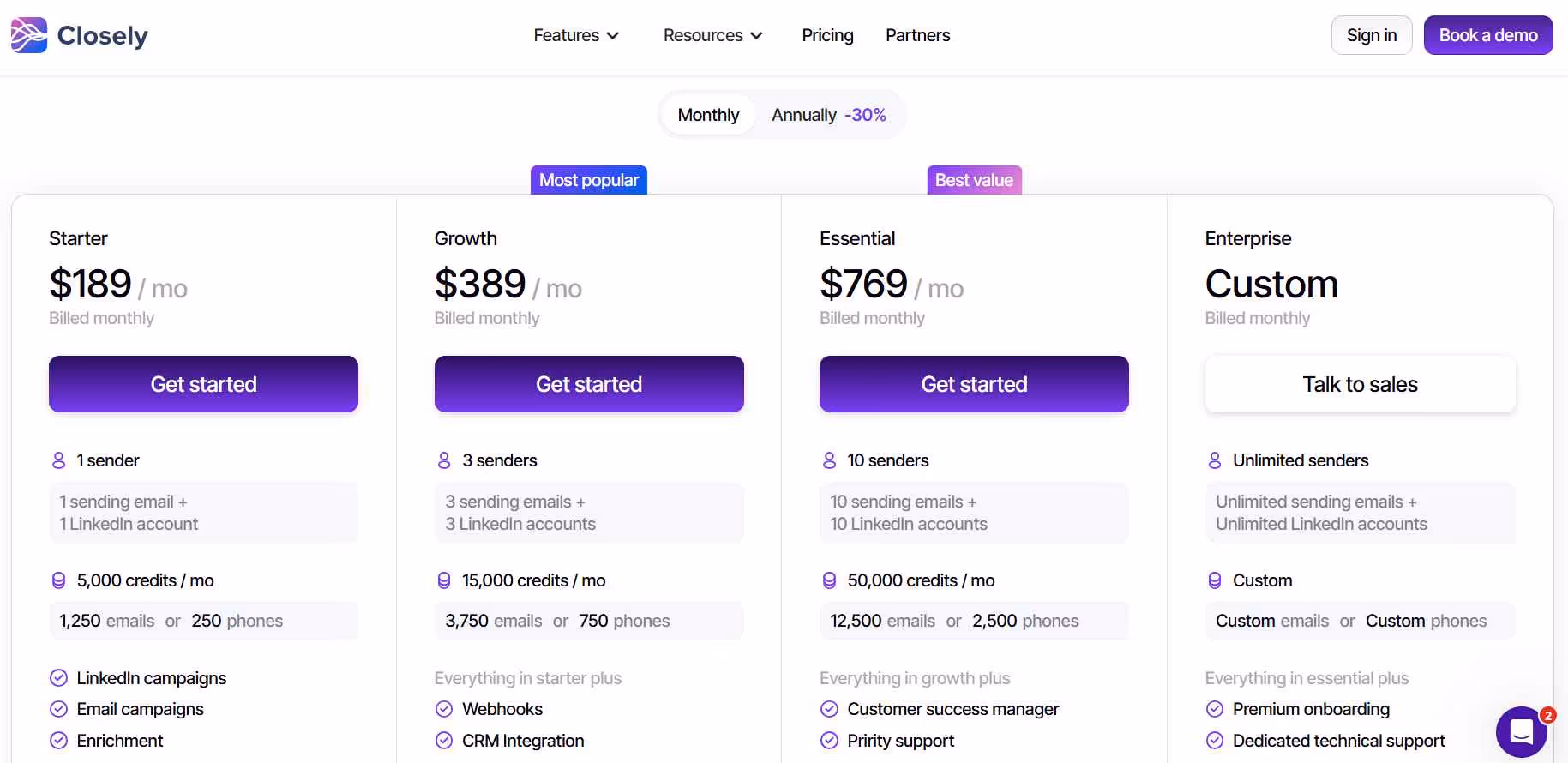
Task: Open the Pricing page
Action: point(827,35)
